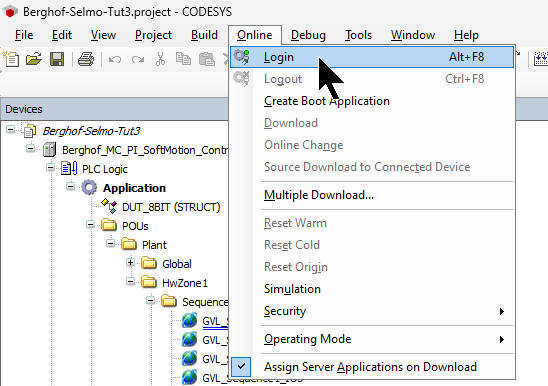548x386 pixels.
Task: Click the toolbar icon at far right edge
Action: pyautogui.click(x=541, y=59)
